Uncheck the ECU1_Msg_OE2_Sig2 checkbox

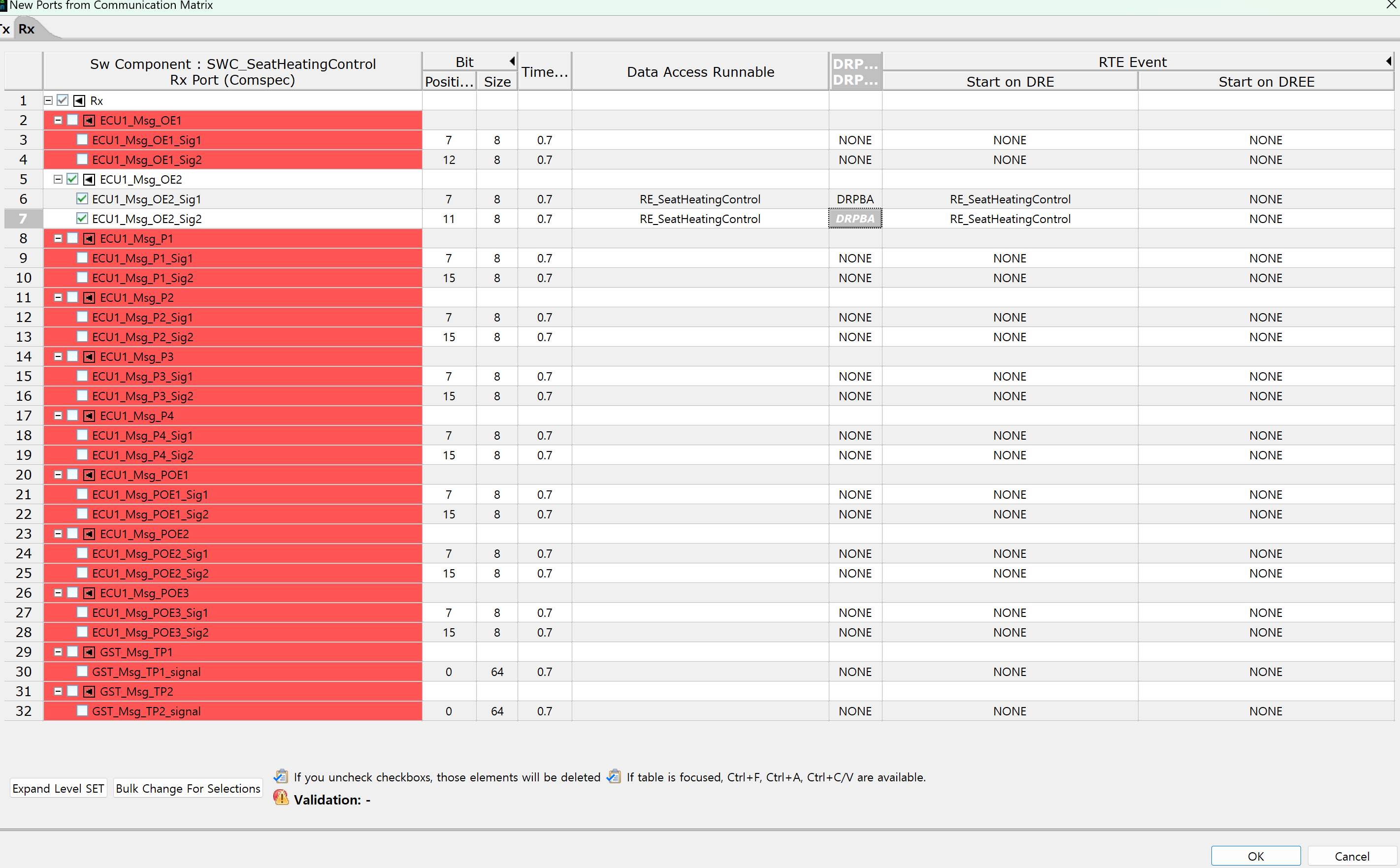[82, 218]
